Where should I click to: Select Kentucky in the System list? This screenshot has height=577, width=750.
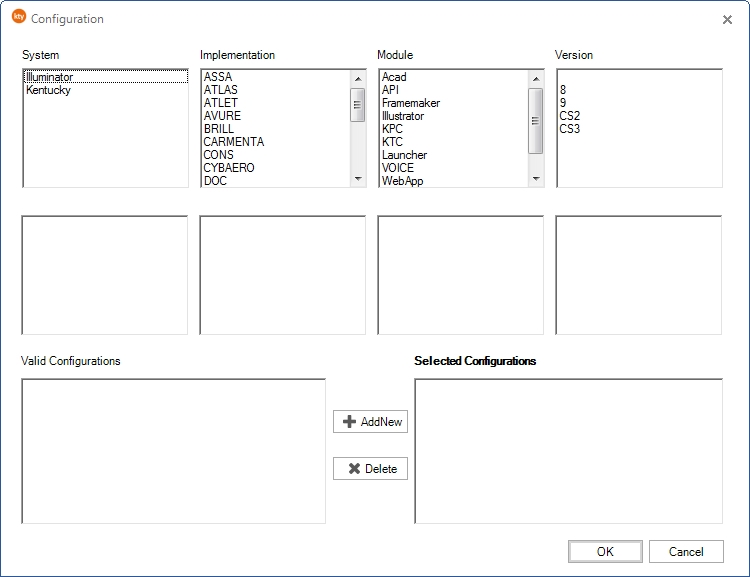(48, 90)
